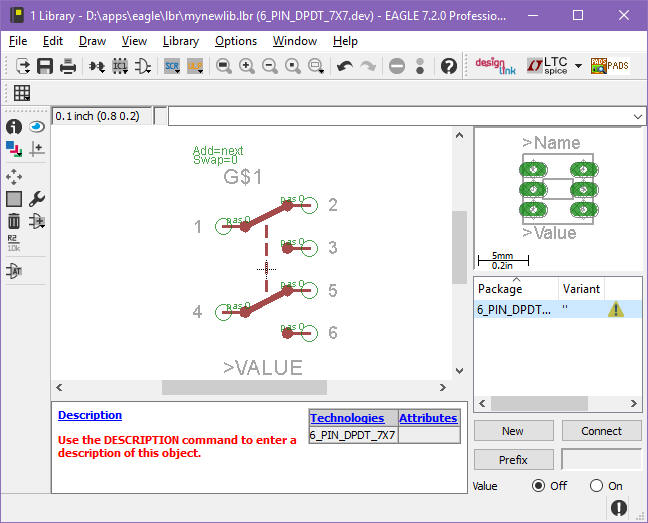Select the Info tool in sidebar
The image size is (648, 523).
pos(14,127)
